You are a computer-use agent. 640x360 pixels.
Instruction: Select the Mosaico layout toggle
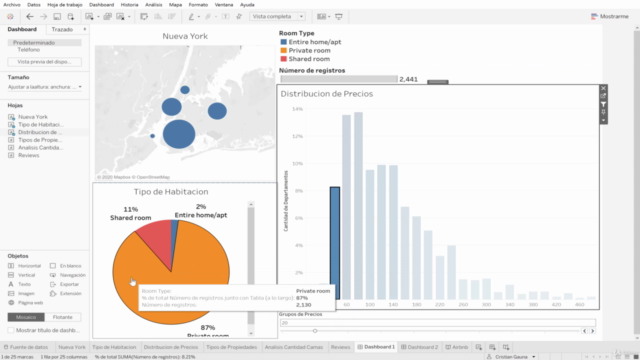click(x=26, y=317)
